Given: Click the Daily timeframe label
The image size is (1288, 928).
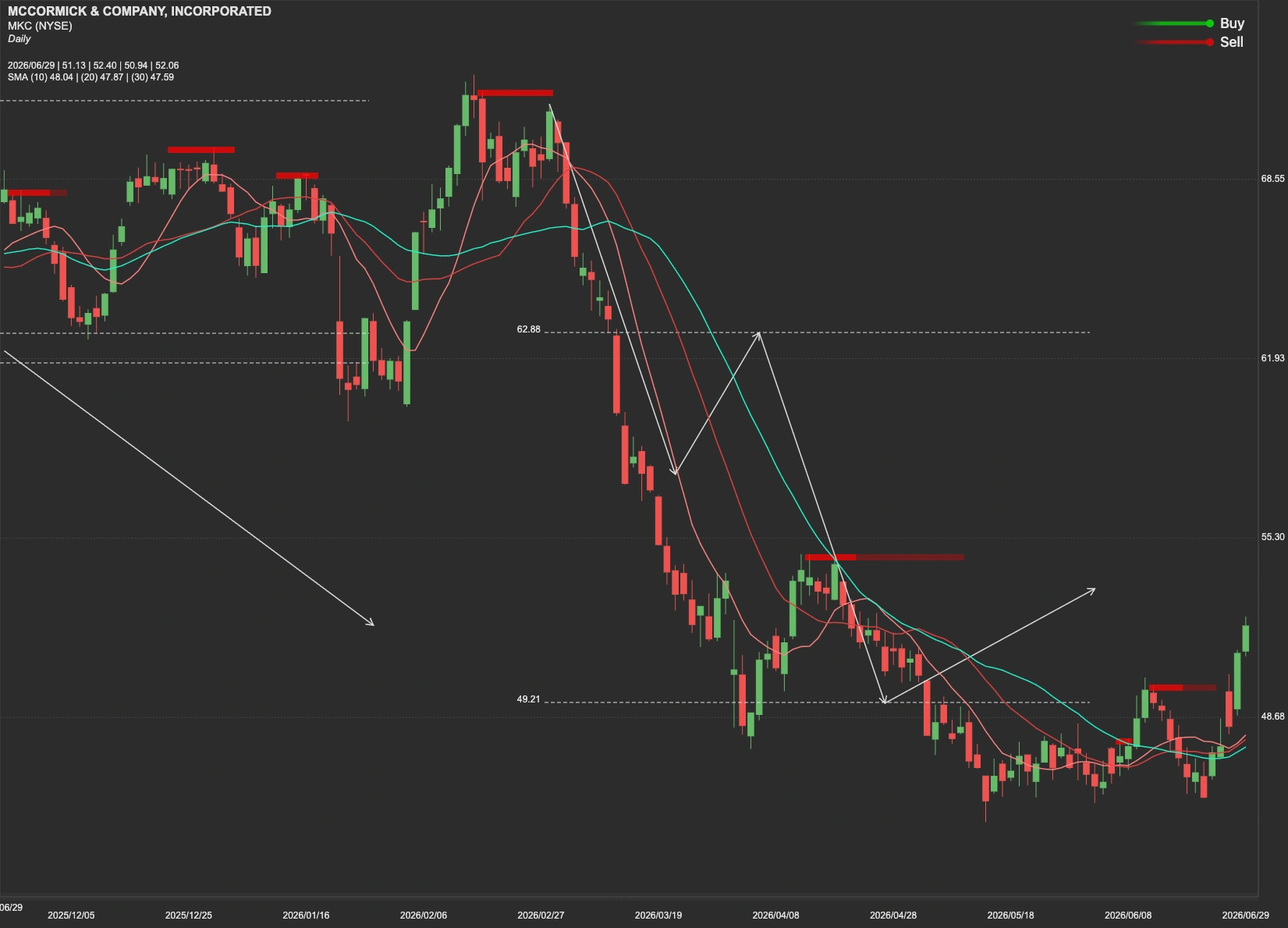Looking at the screenshot, I should [x=20, y=39].
